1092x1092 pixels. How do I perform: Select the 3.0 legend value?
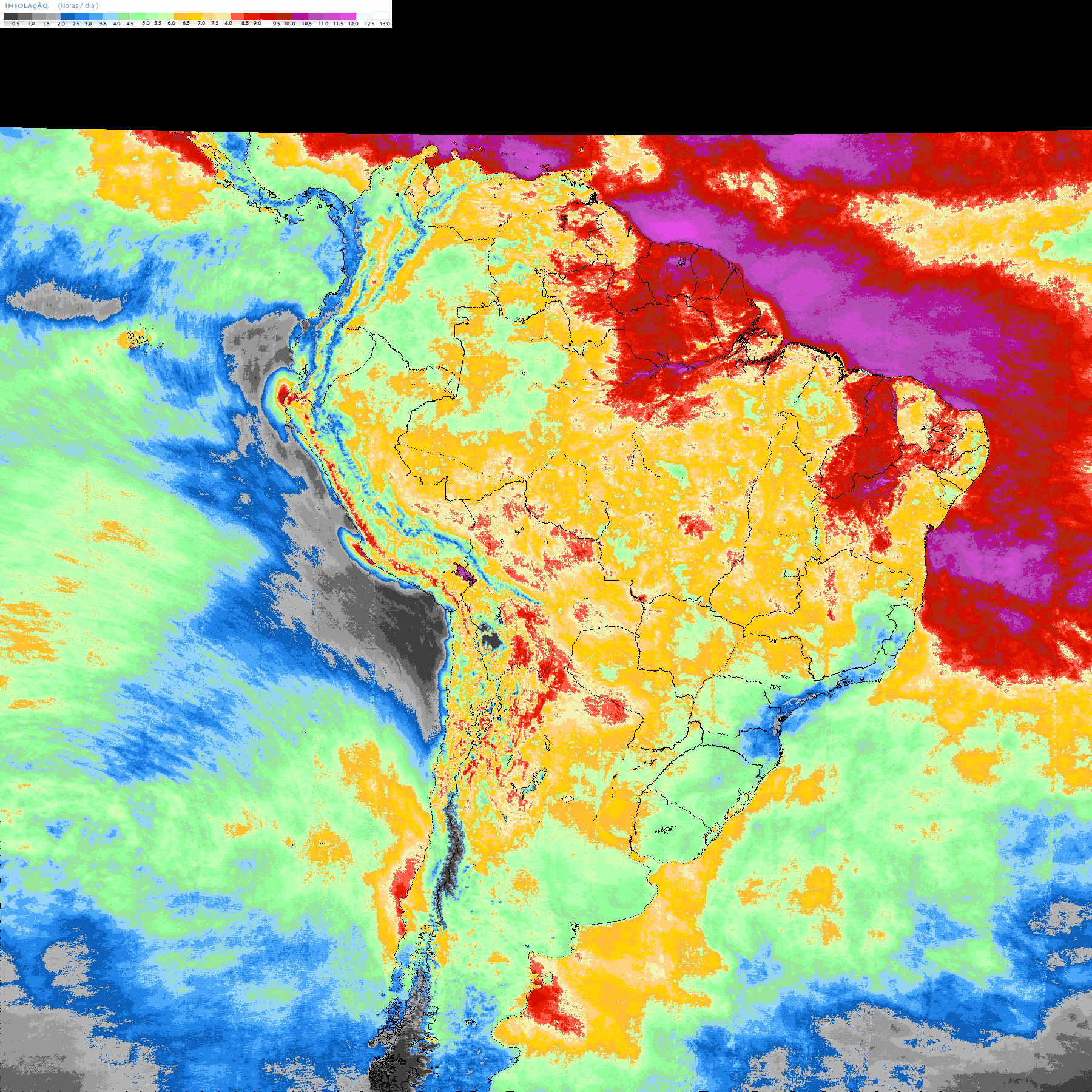pyautogui.click(x=88, y=24)
